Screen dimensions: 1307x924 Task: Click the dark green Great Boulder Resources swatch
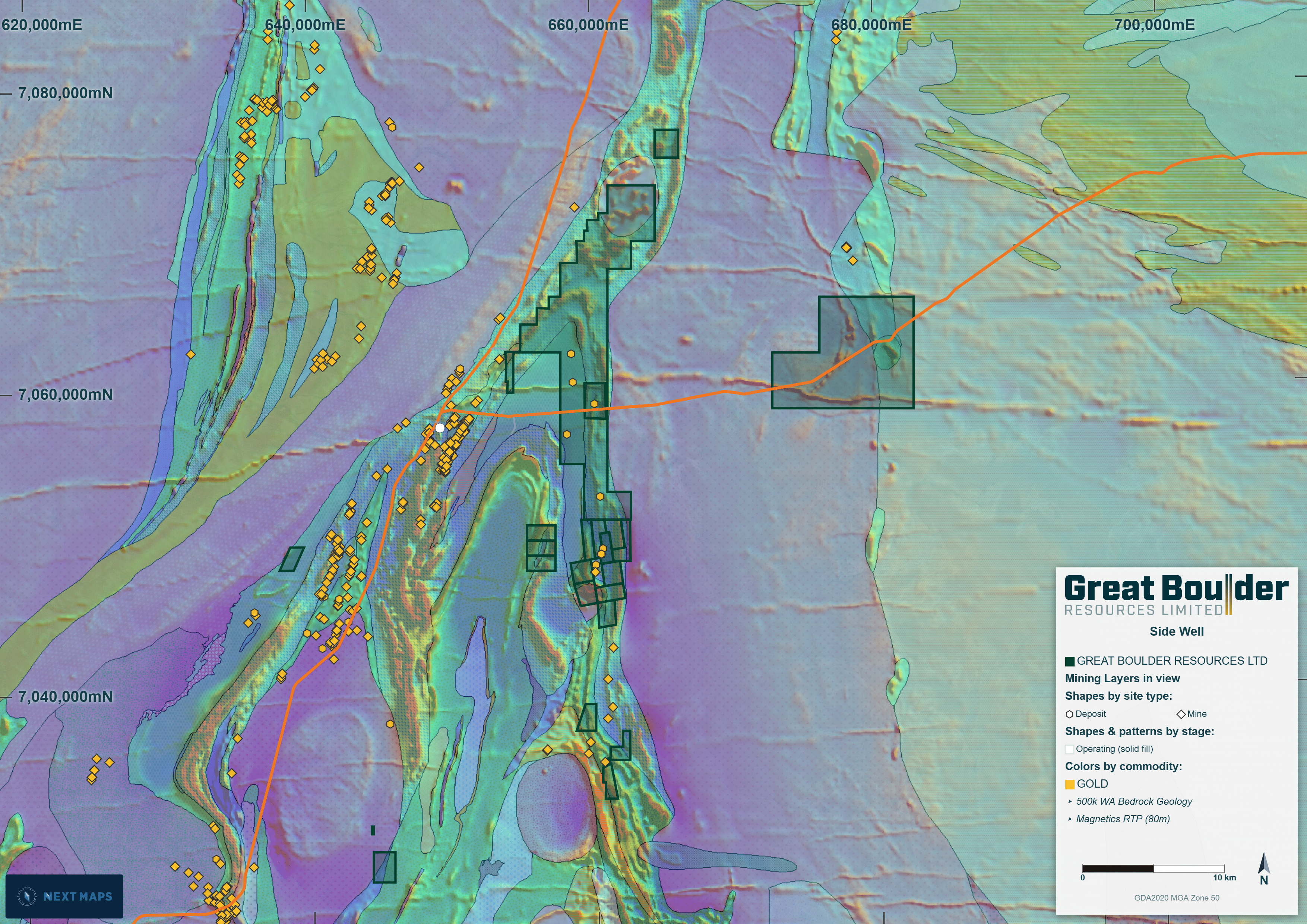(1070, 661)
